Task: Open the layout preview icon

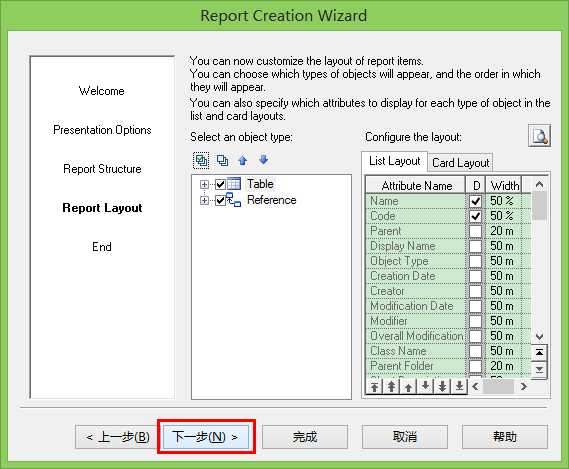Action: [x=540, y=136]
